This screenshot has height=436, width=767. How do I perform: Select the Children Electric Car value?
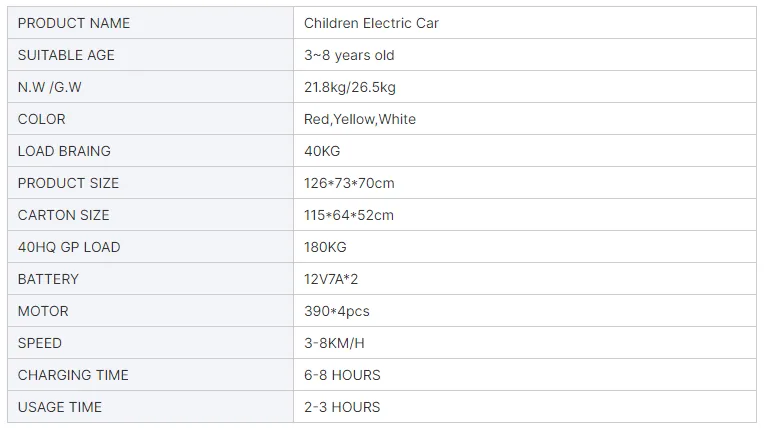tap(371, 23)
